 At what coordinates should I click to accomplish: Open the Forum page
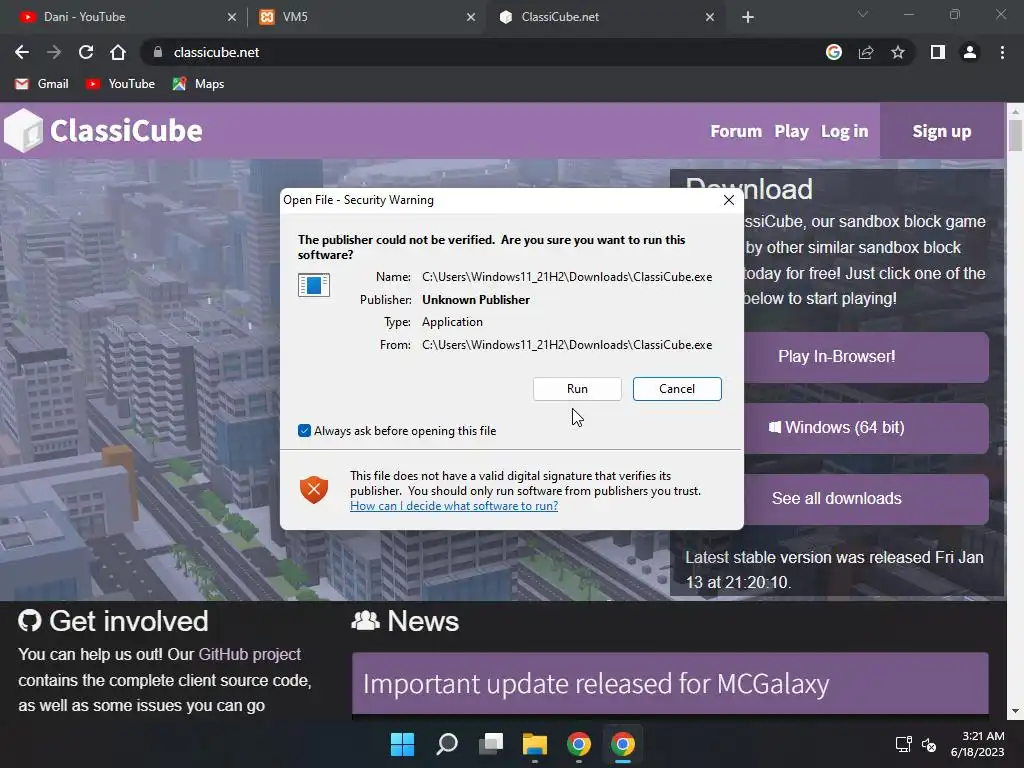[736, 131]
